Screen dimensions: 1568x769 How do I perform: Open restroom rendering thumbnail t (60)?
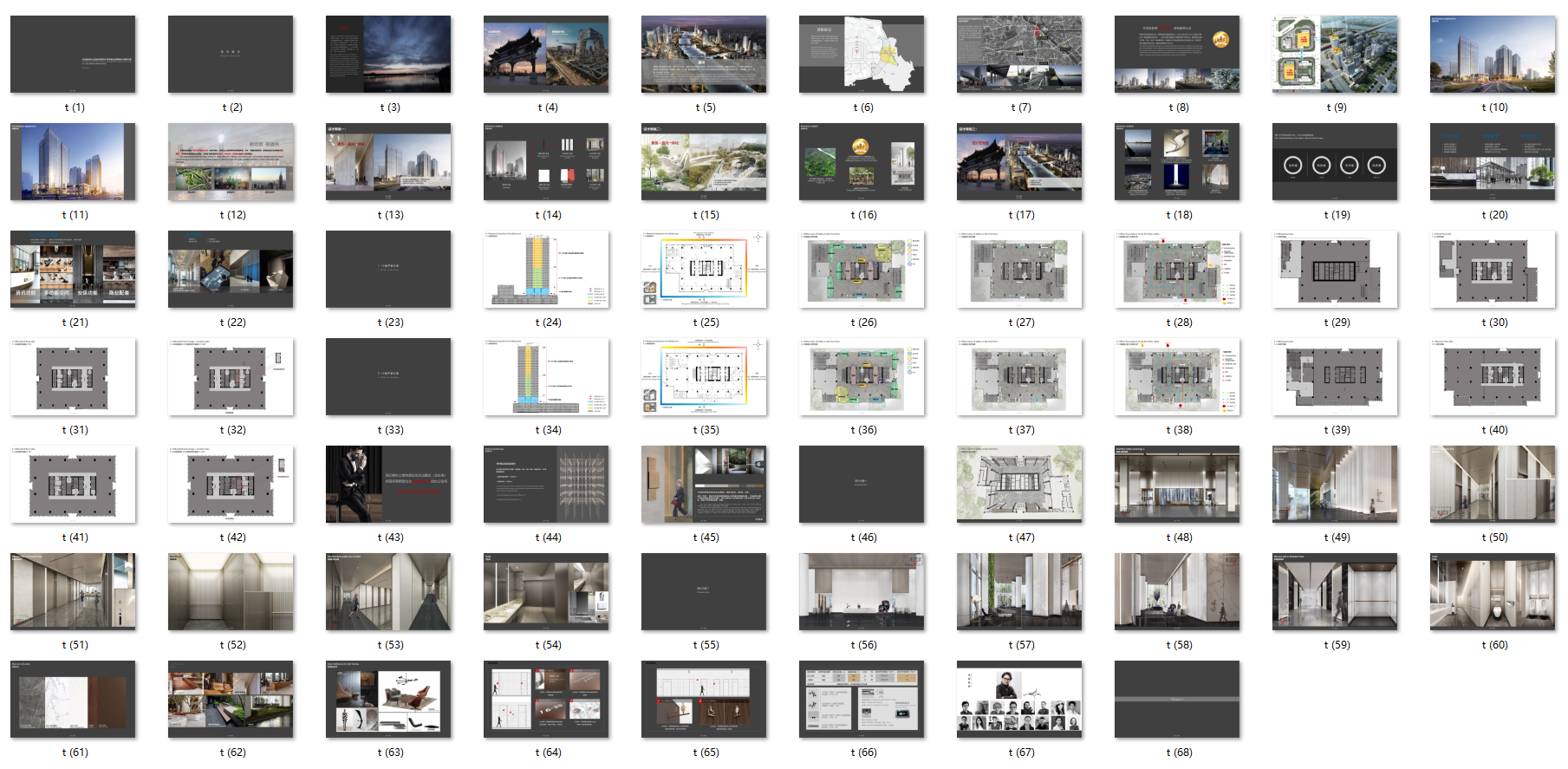1493,591
